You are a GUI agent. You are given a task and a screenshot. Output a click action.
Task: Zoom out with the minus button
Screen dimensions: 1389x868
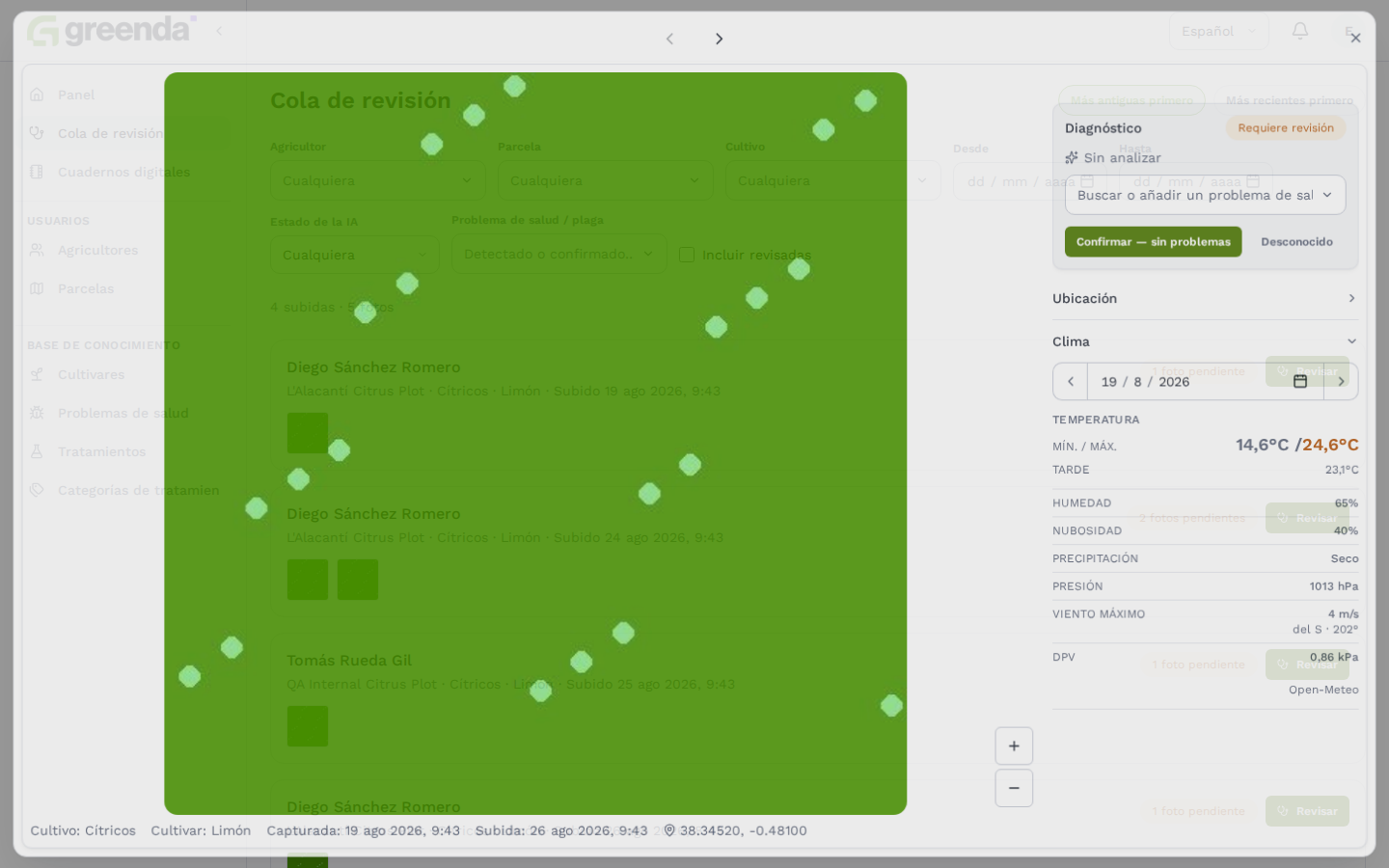[x=1014, y=788]
